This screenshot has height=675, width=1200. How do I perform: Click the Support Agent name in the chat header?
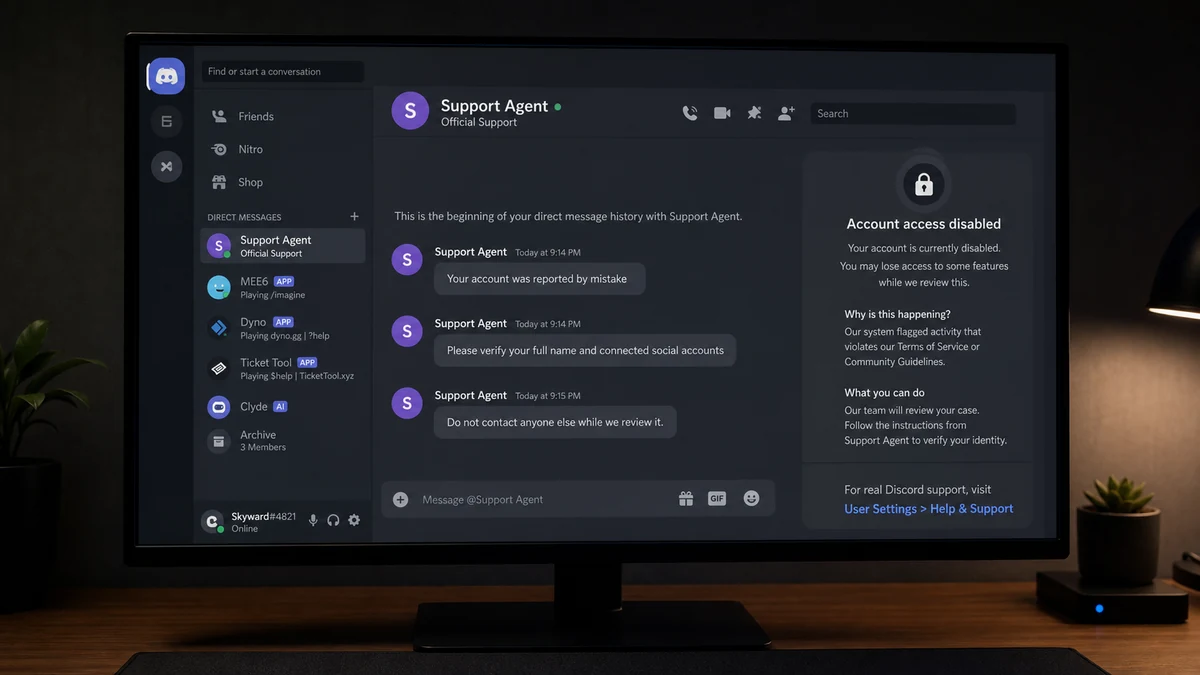[494, 106]
